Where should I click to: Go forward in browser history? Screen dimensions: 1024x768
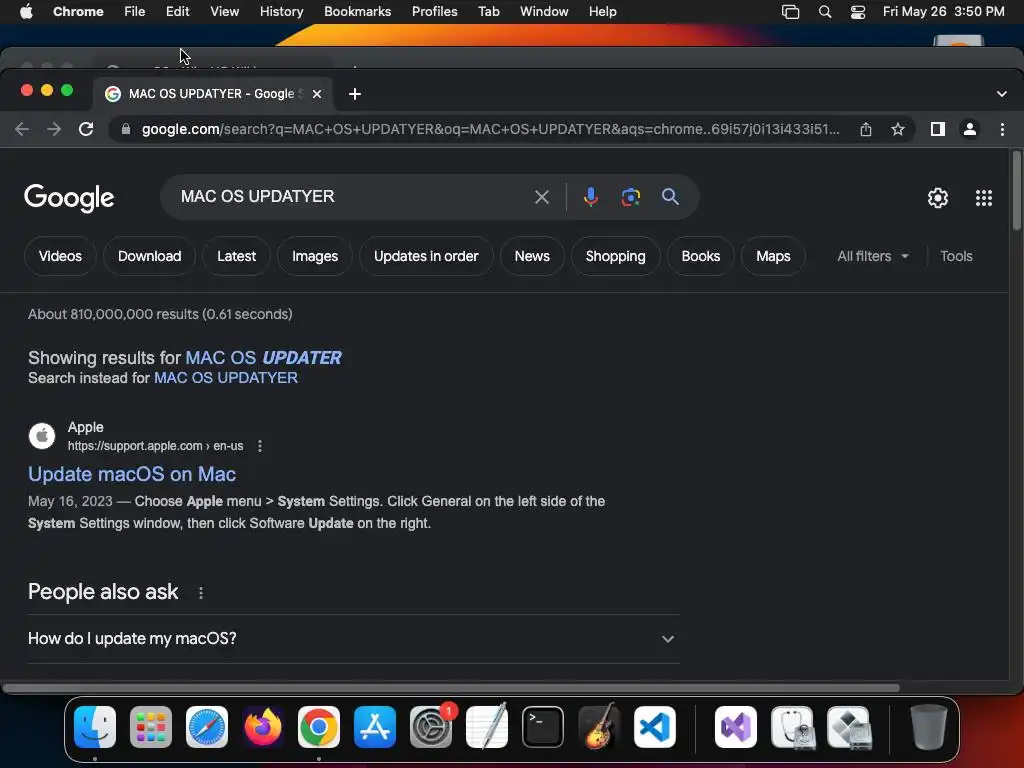coord(54,129)
